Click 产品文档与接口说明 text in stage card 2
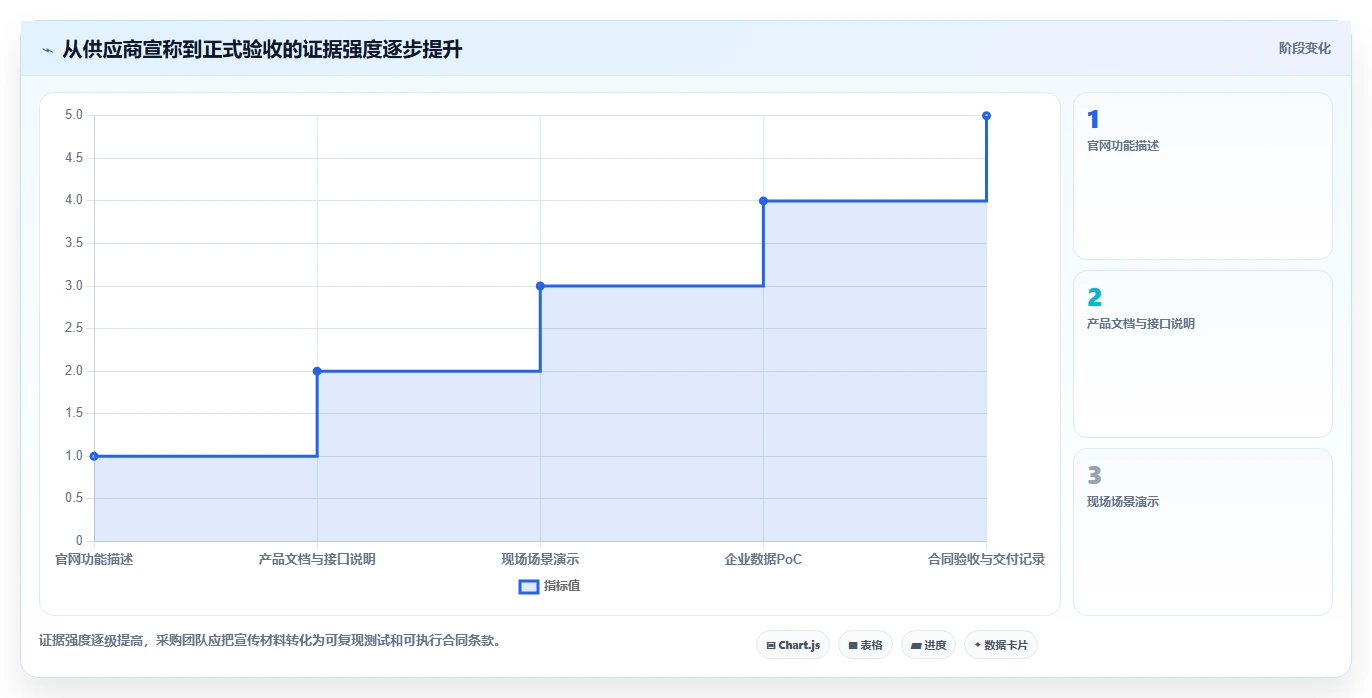 click(x=1141, y=324)
